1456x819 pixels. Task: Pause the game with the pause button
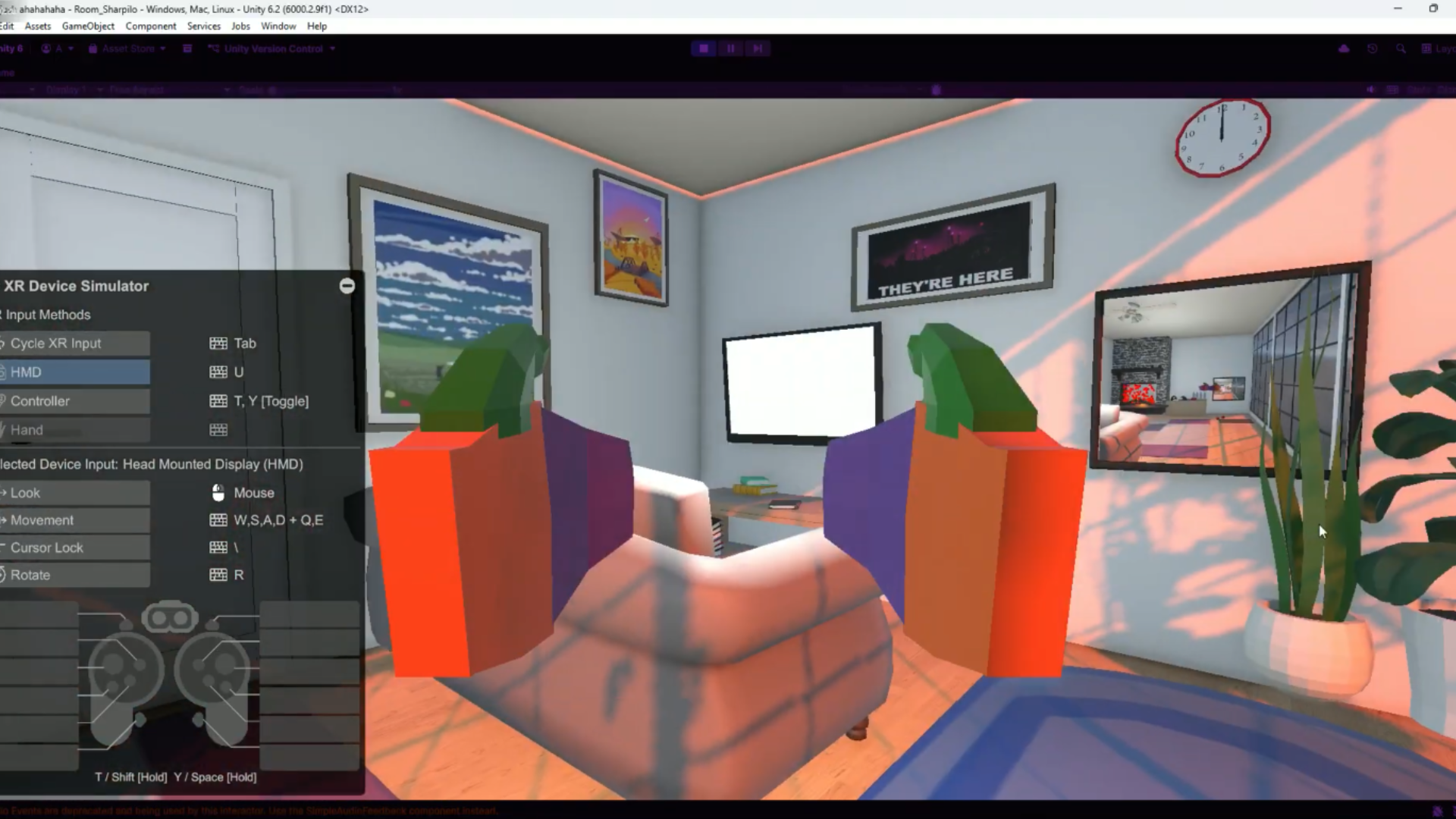coord(730,49)
